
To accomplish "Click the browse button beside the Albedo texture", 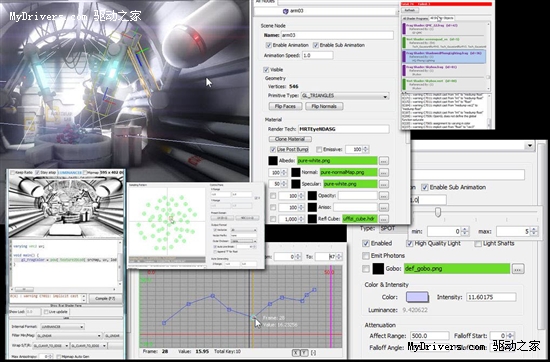I will pos(384,161).
